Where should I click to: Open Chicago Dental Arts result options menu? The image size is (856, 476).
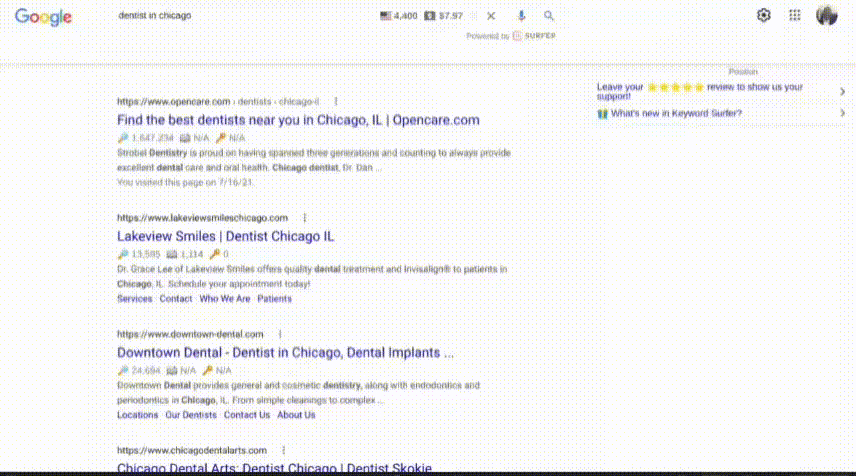tap(283, 450)
